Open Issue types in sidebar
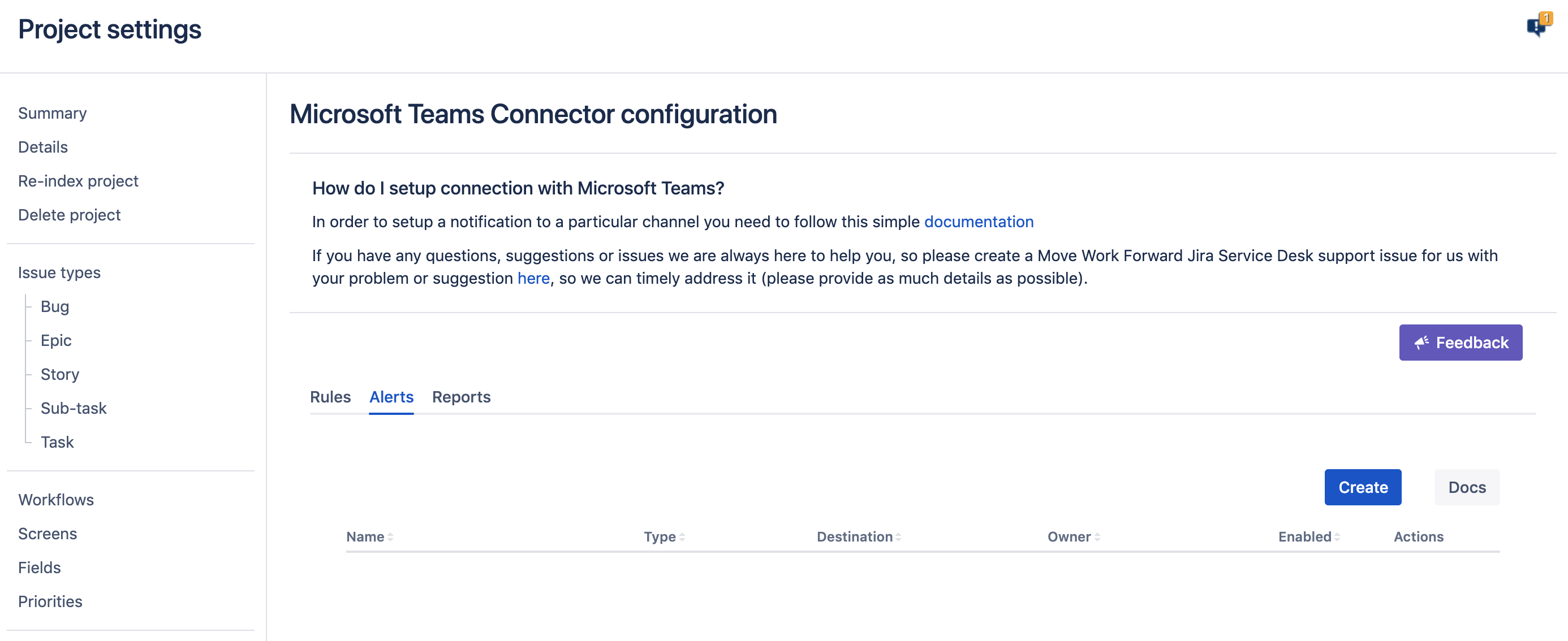Image resolution: width=1568 pixels, height=641 pixels. 59,272
